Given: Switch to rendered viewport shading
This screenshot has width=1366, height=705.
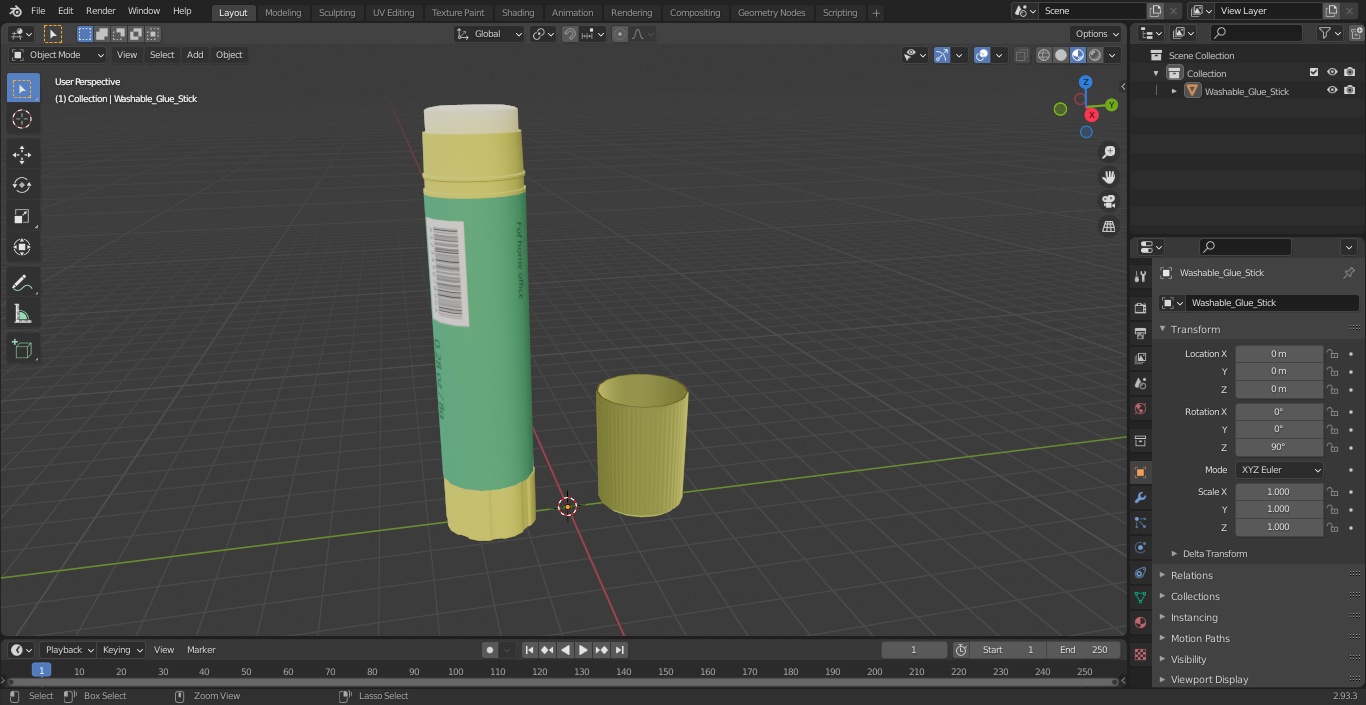Looking at the screenshot, I should click(1095, 55).
